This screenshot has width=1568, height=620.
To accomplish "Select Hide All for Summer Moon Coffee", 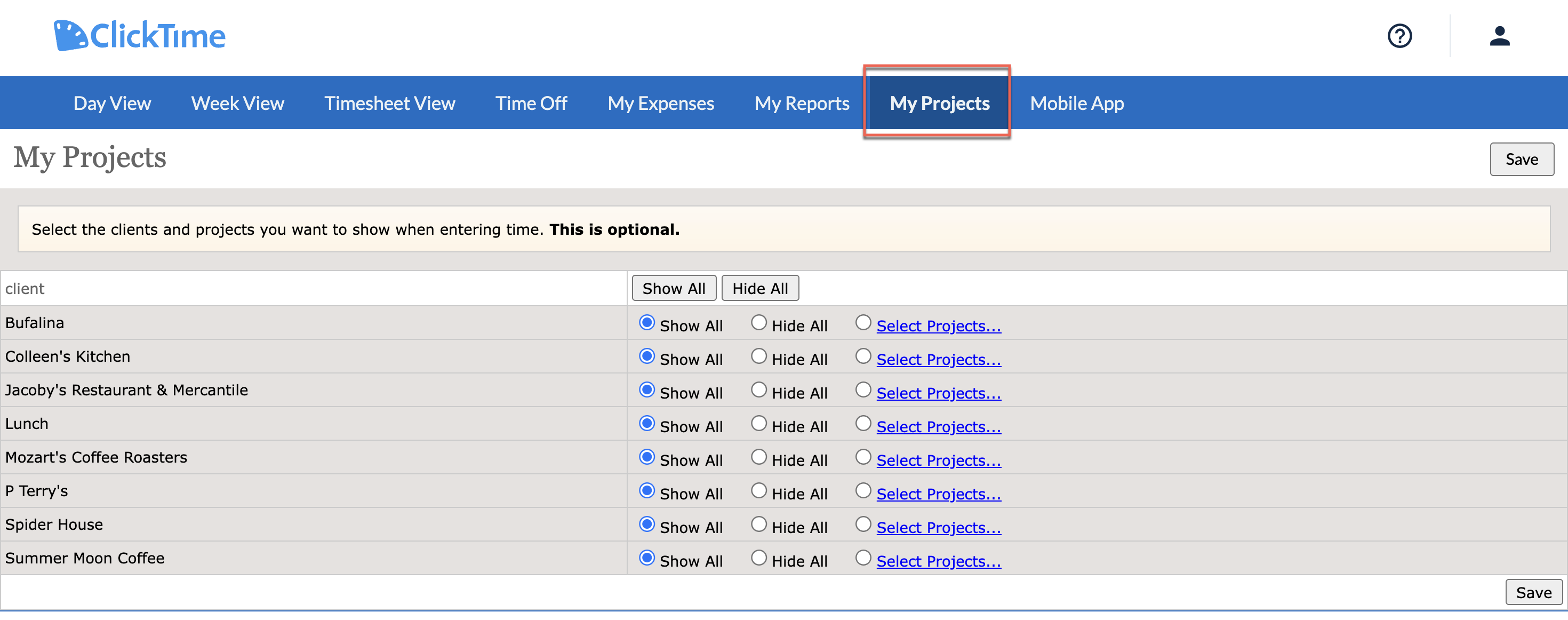I will pyautogui.click(x=758, y=557).
